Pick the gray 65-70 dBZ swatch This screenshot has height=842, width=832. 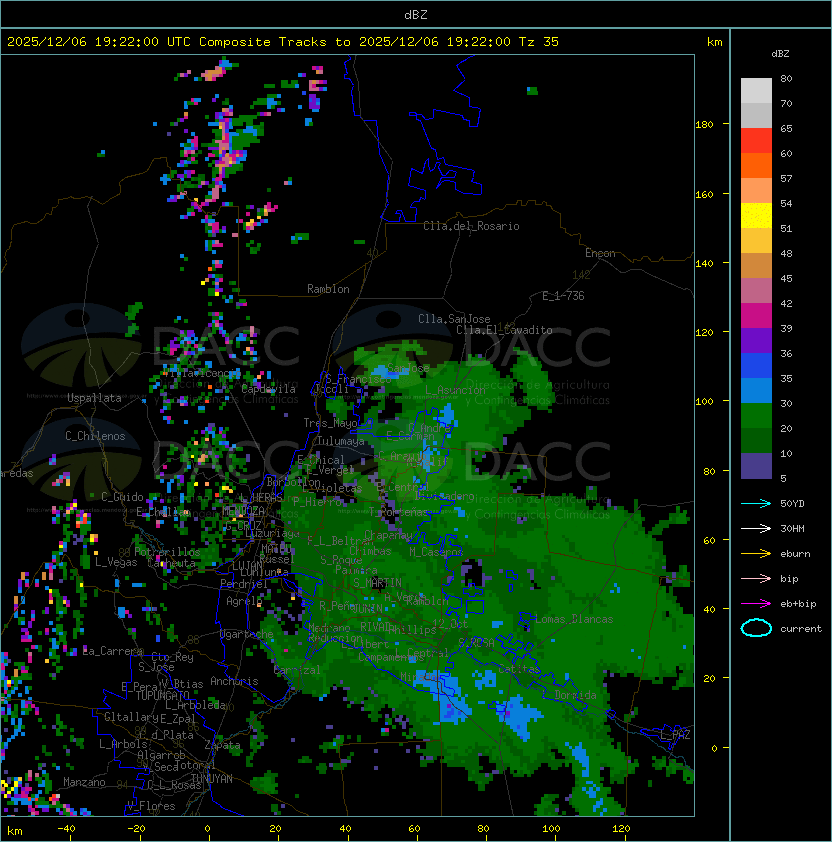(756, 115)
